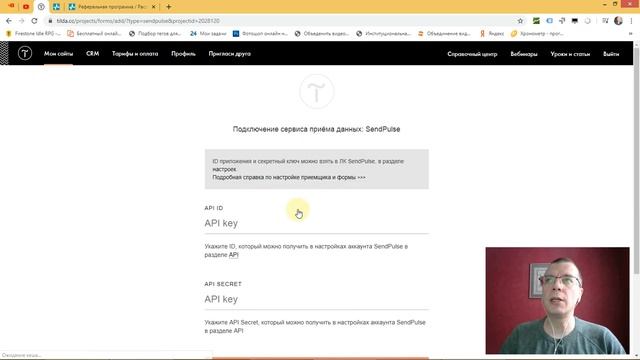Click the browser forward arrow

pos(22,21)
